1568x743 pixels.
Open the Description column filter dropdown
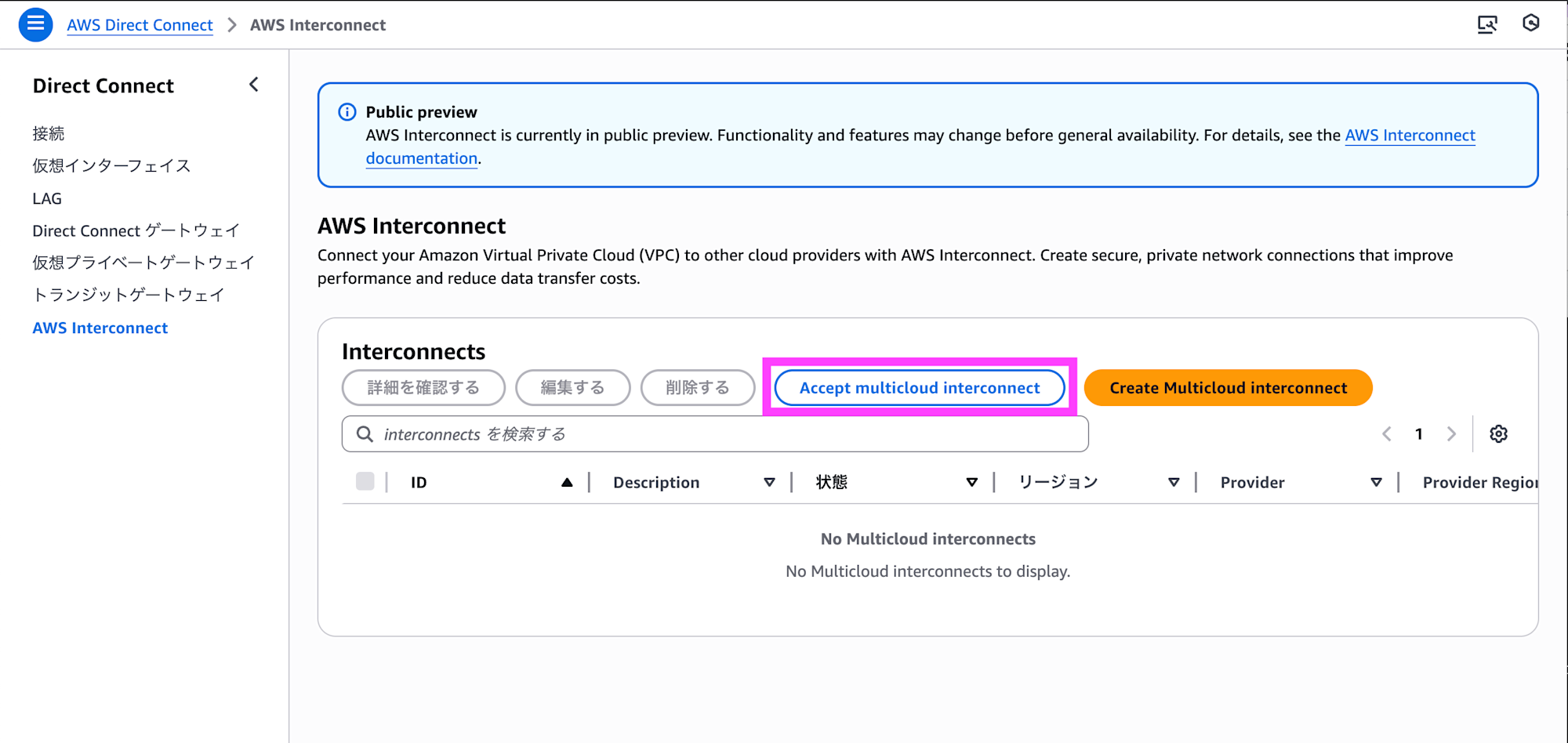click(769, 483)
